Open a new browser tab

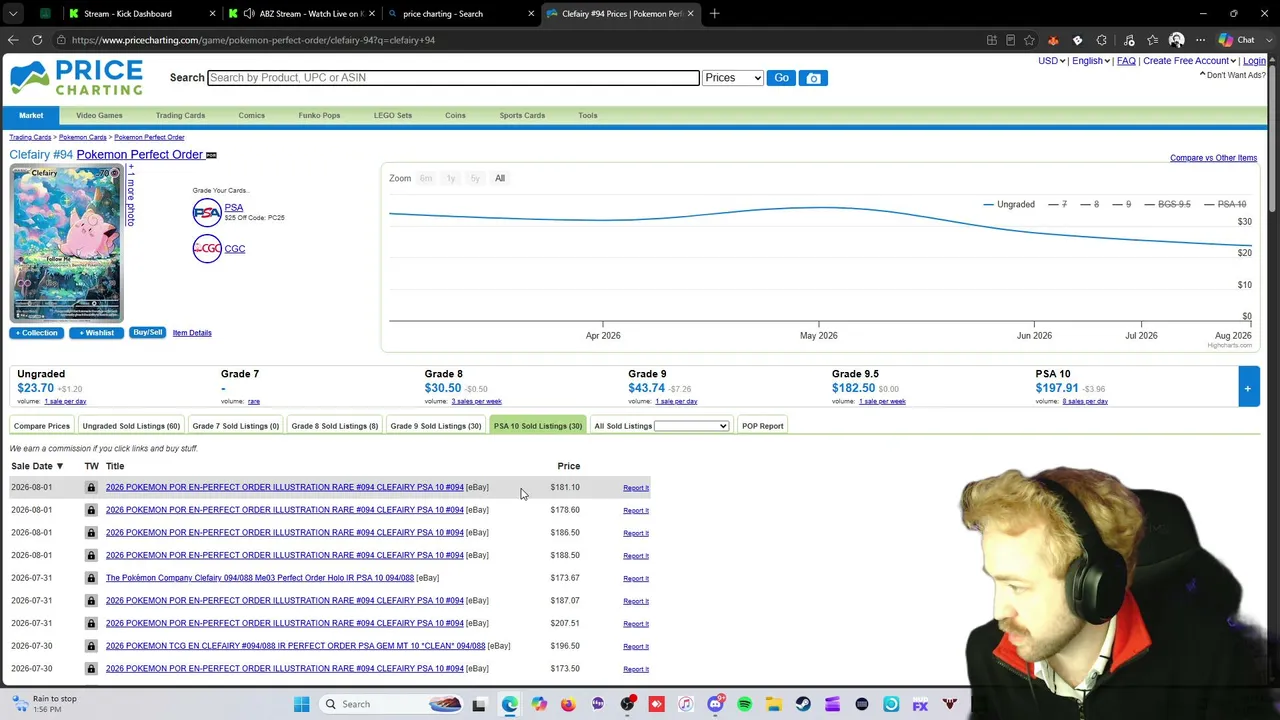click(x=714, y=14)
